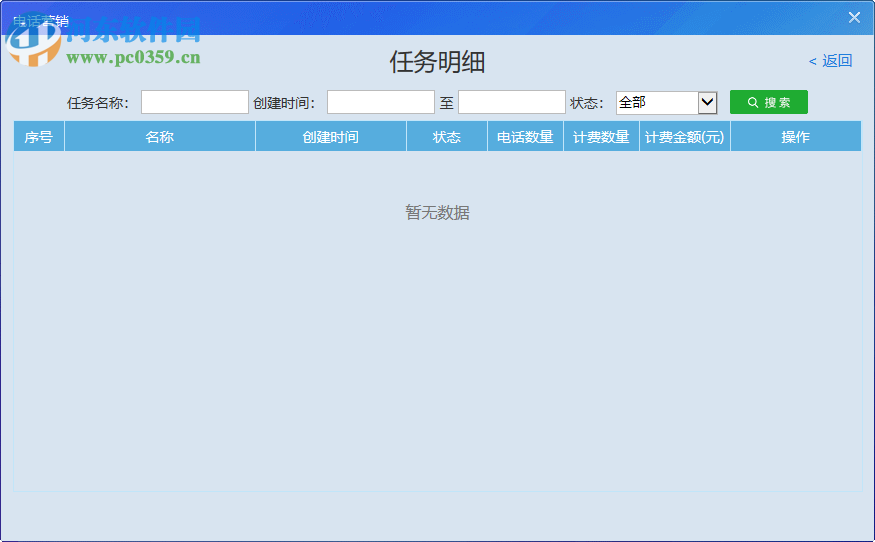Click the 电话数量 column header
This screenshot has height=542, width=875.
point(525,137)
